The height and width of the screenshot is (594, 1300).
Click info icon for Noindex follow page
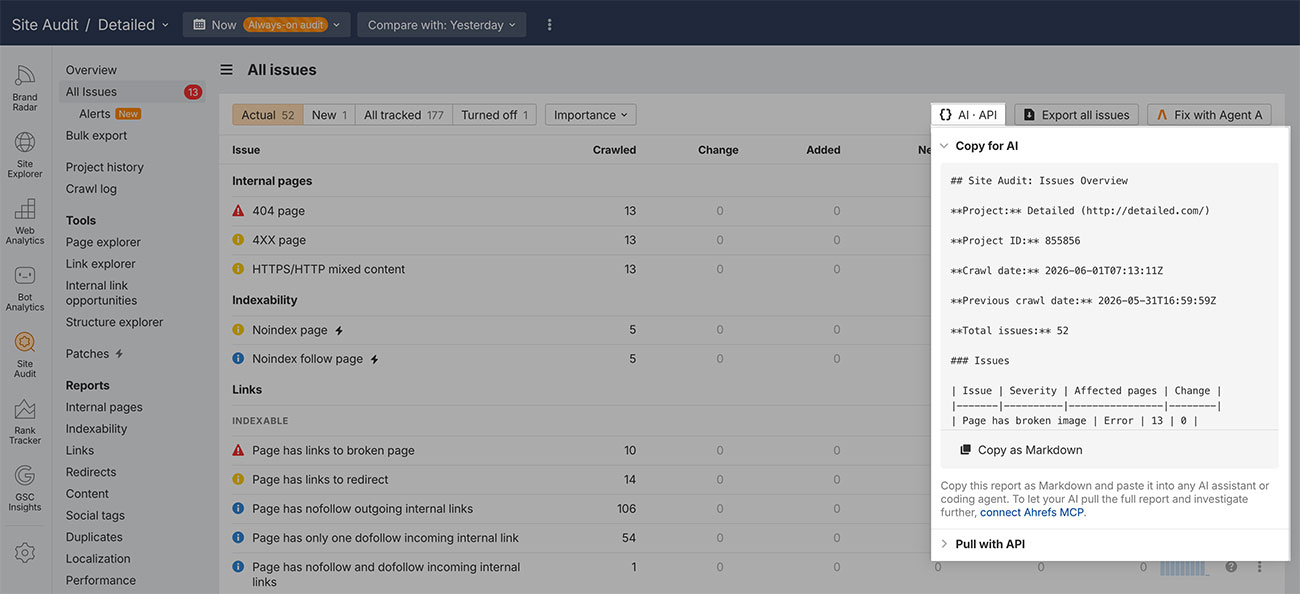coord(238,359)
